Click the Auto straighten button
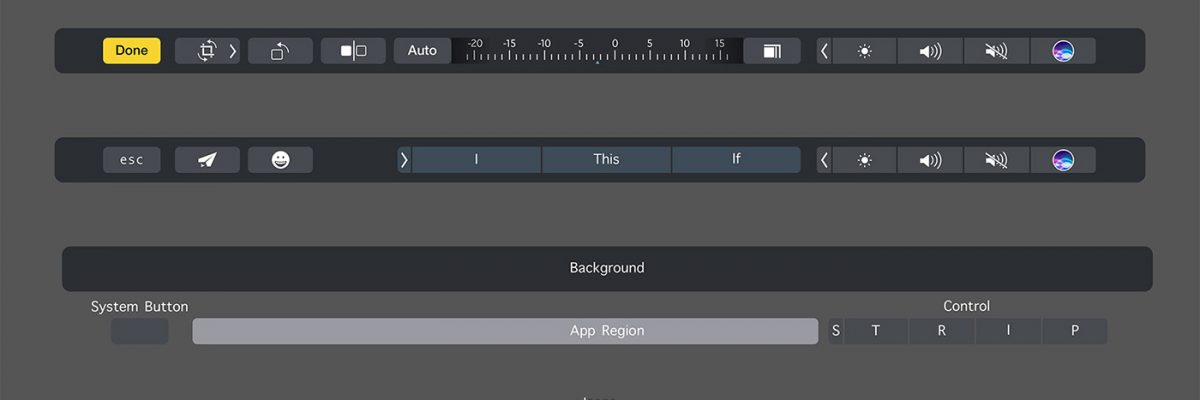Screen dimensions: 1200x400 point(422,51)
